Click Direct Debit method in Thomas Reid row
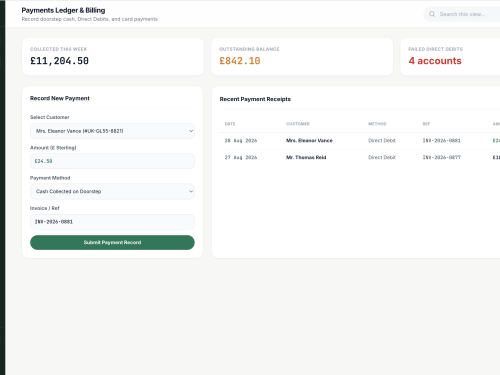Viewport: 500px width, 375px height. coord(382,157)
